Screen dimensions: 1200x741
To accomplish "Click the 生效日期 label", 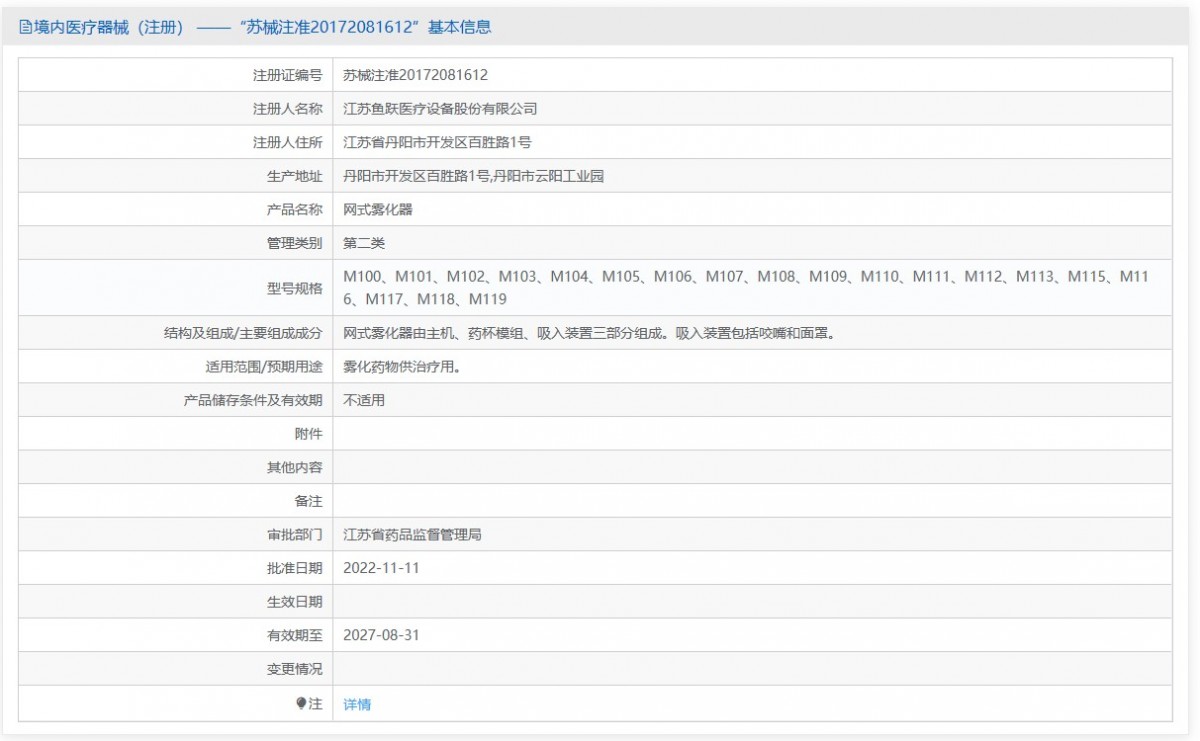I will (295, 602).
